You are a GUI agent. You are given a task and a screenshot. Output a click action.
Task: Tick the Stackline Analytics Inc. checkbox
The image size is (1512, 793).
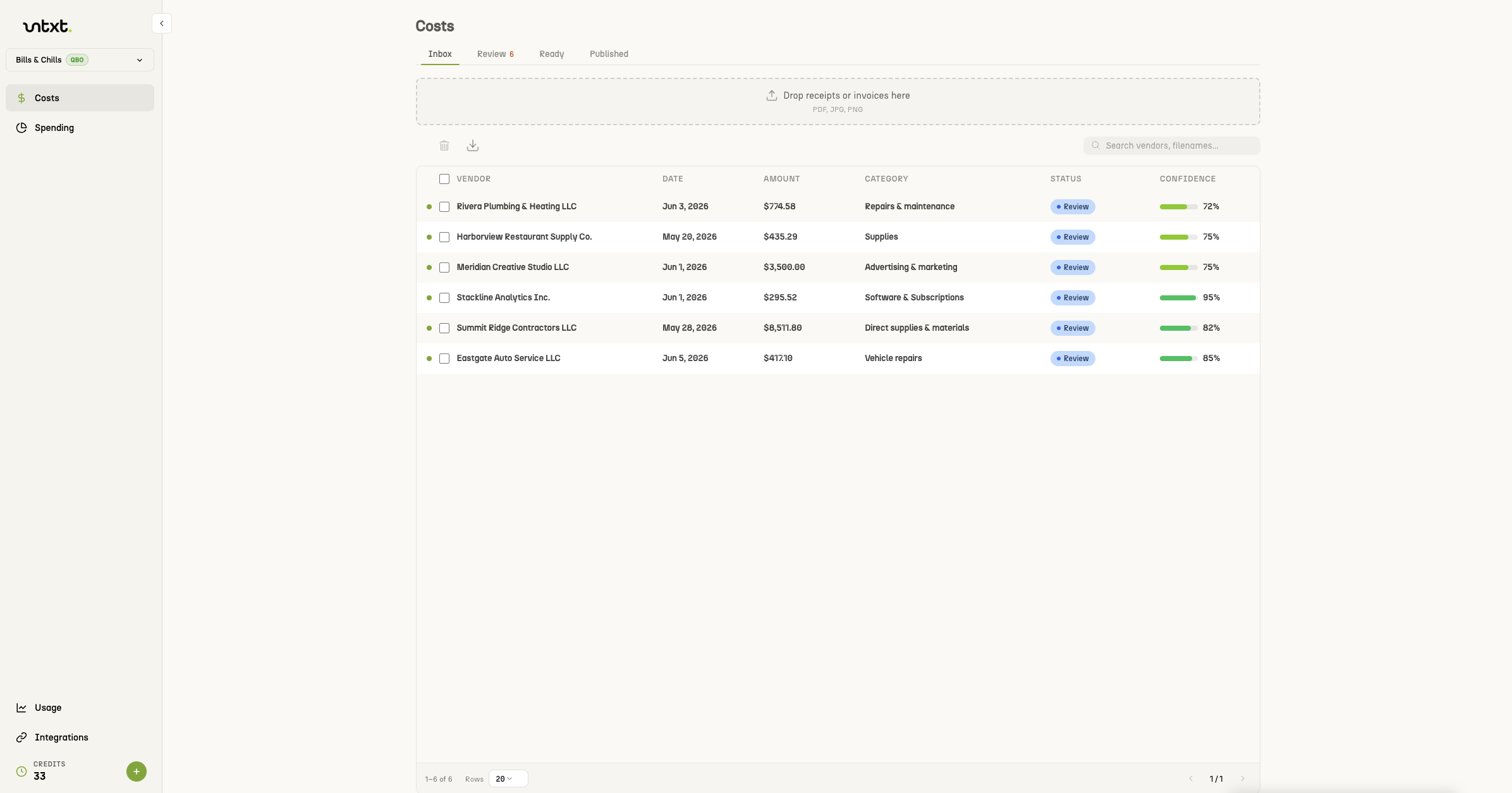[x=444, y=298]
